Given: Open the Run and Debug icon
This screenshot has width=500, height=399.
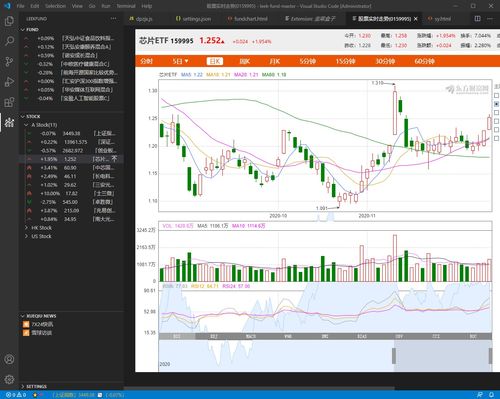Looking at the screenshot, I should pos(9,82).
